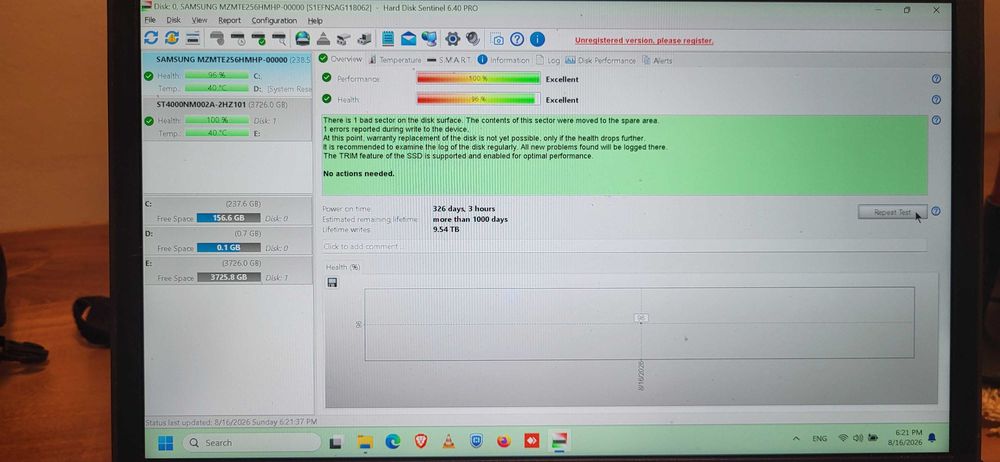
Task: Open the Report menu
Action: click(230, 20)
